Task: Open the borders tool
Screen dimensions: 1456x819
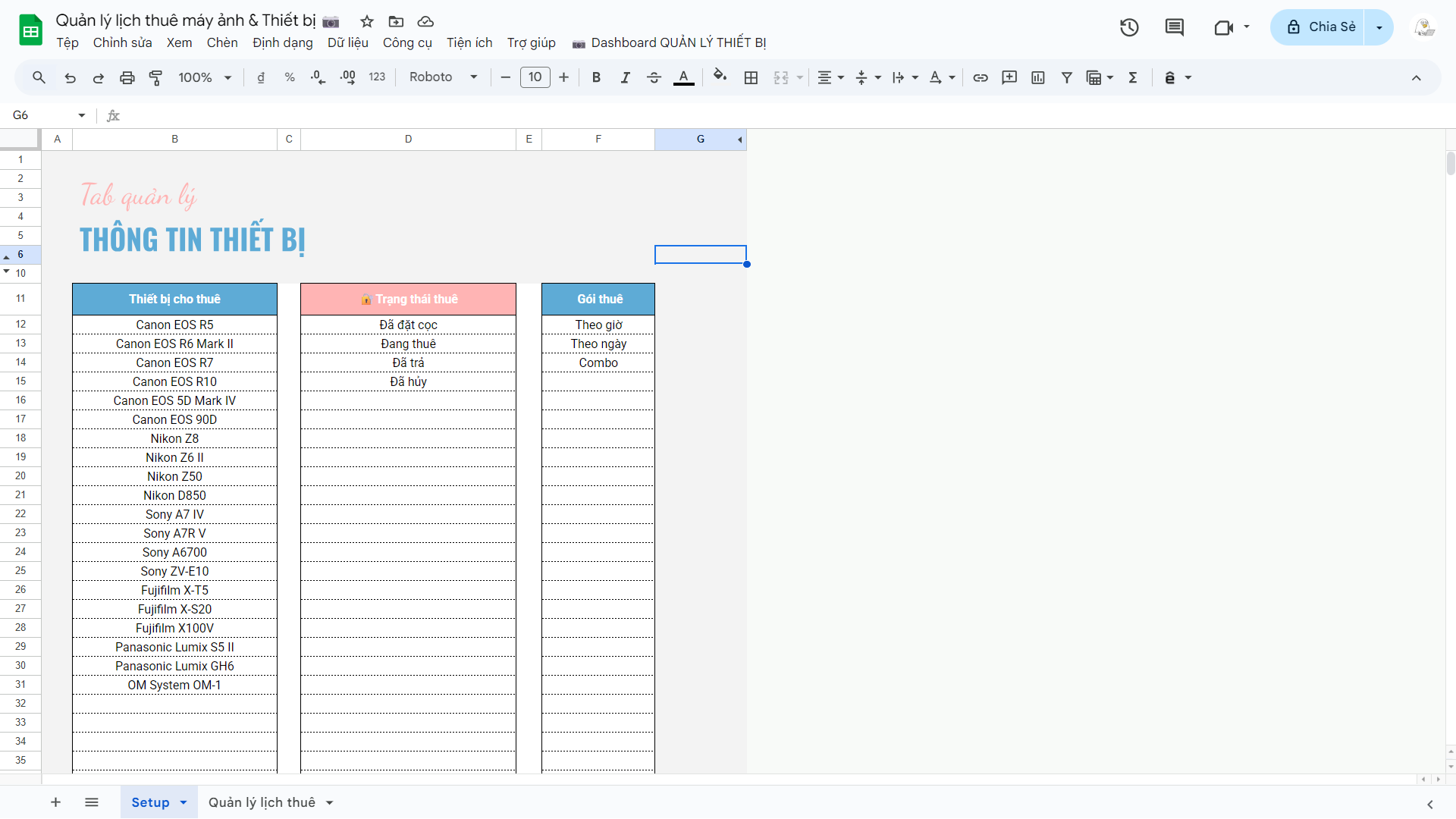Action: click(751, 77)
